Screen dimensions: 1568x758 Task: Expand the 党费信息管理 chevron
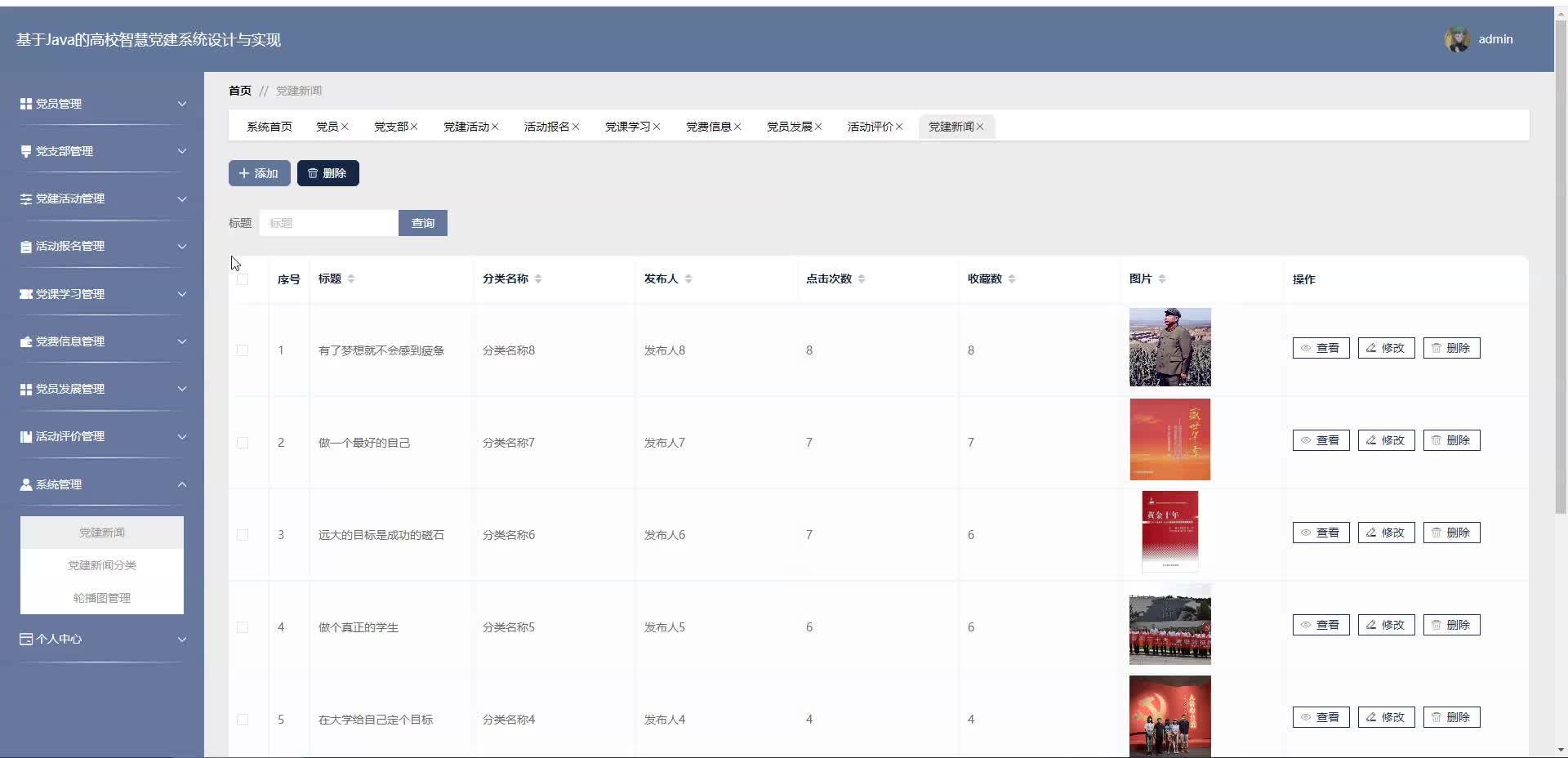click(x=182, y=341)
